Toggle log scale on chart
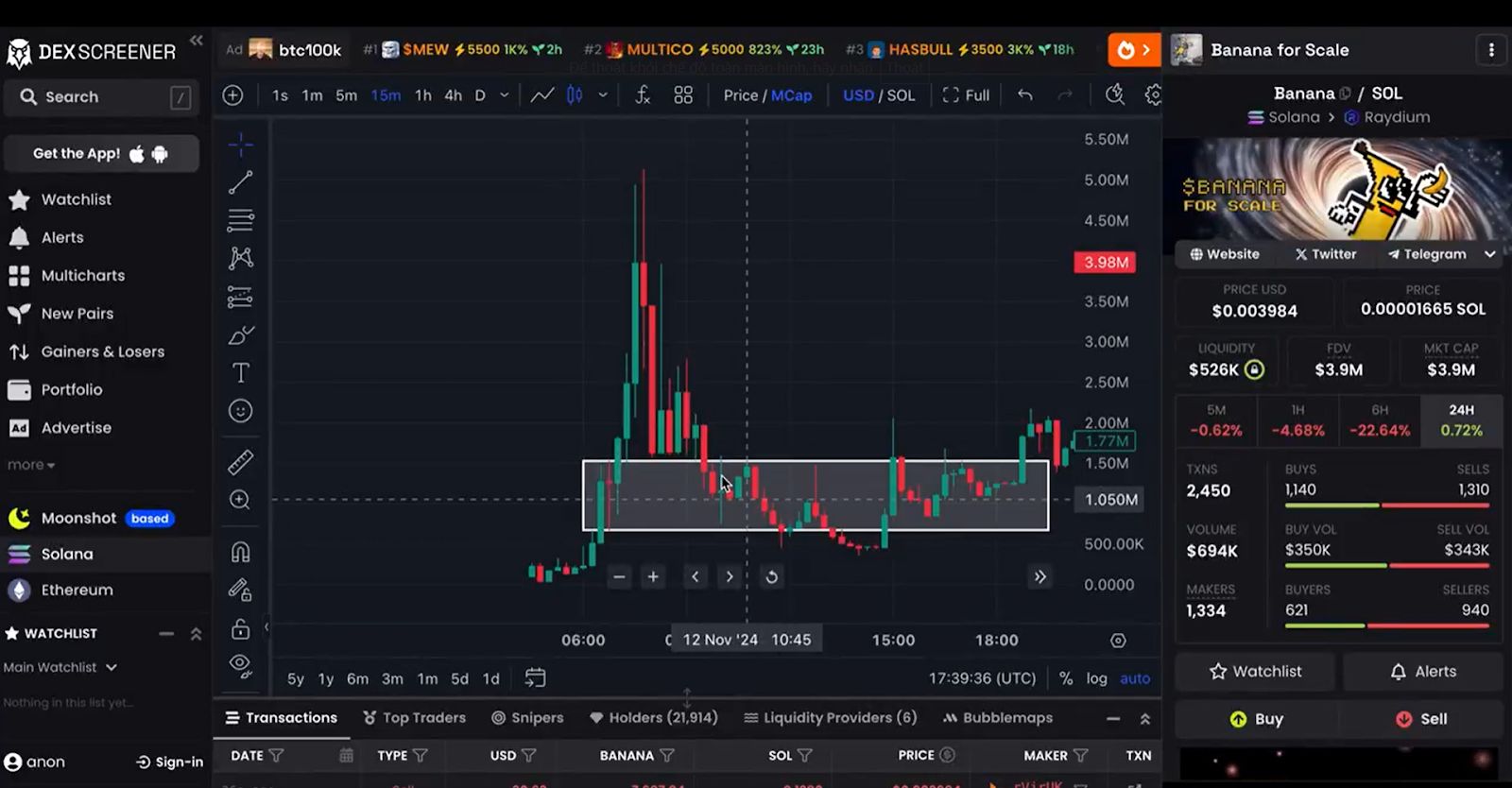The image size is (1512, 788). tap(1096, 678)
